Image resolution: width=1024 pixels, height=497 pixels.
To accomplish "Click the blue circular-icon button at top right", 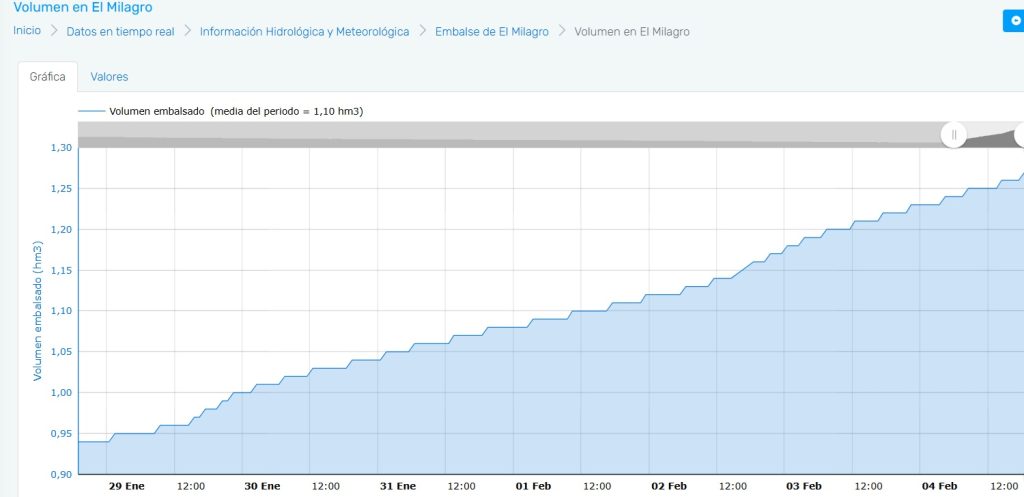I will click(1014, 21).
